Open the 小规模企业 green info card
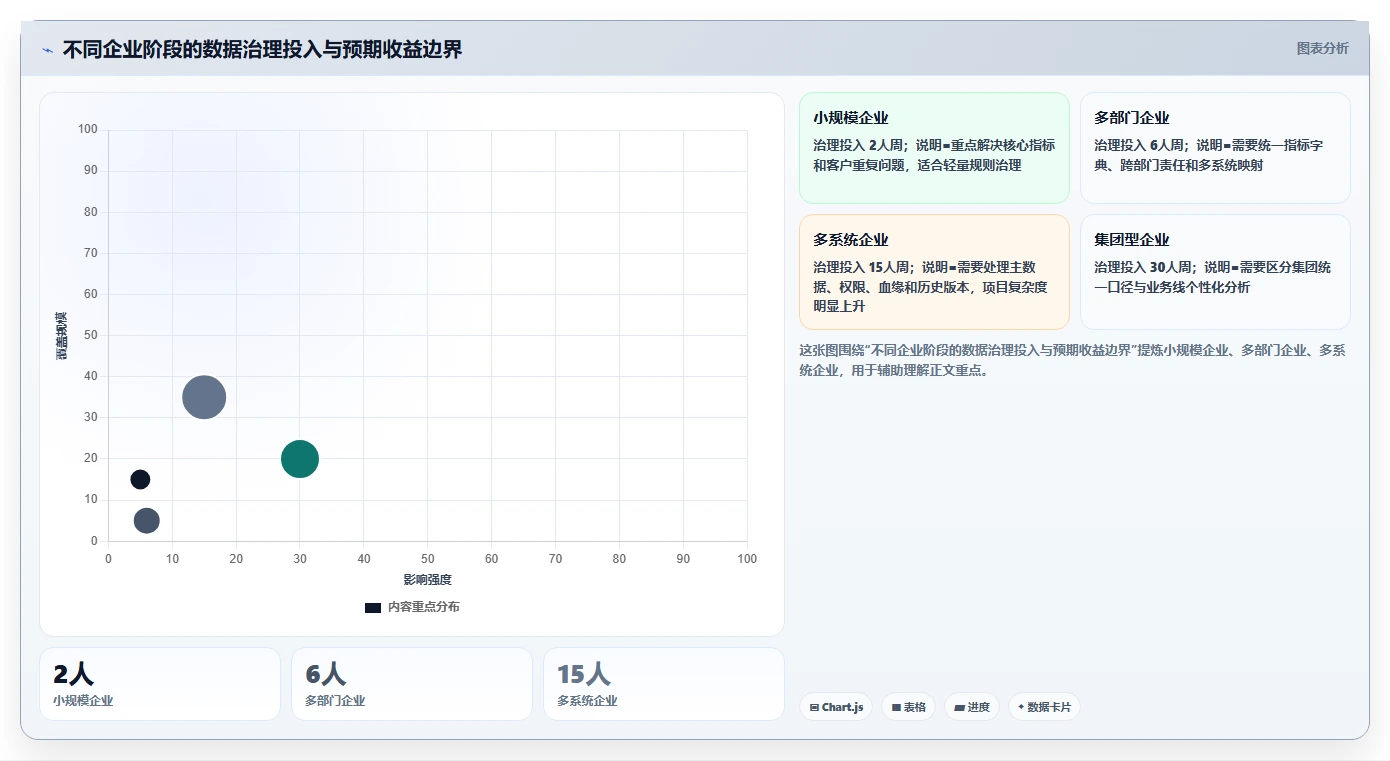 pyautogui.click(x=934, y=148)
